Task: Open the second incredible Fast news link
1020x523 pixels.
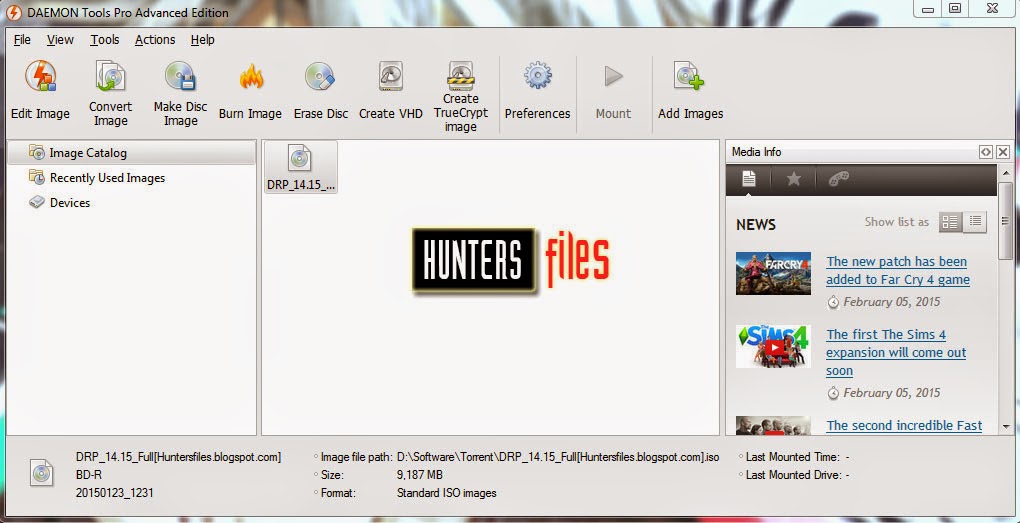Action: [904, 425]
